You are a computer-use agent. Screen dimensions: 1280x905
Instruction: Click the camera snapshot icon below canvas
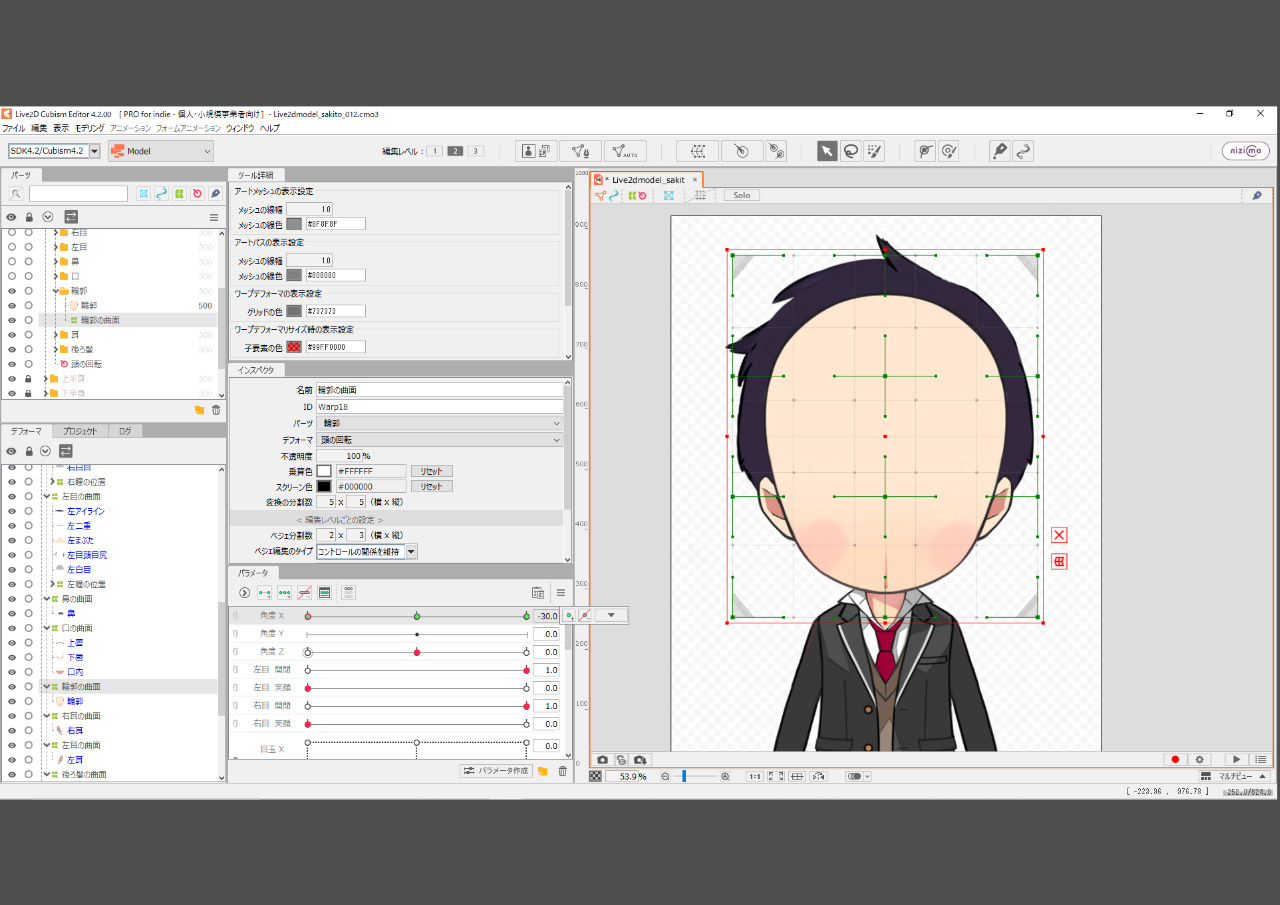pyautogui.click(x=603, y=760)
